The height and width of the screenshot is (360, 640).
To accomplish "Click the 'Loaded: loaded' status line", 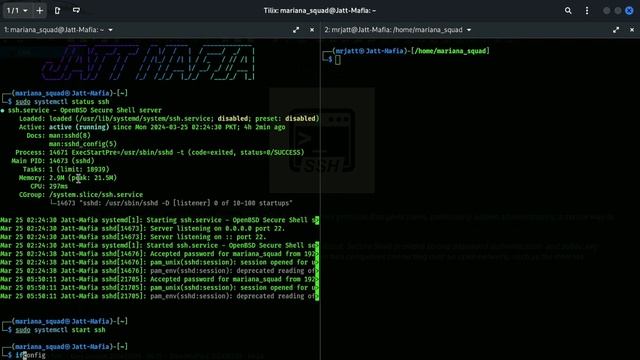I will [169, 119].
